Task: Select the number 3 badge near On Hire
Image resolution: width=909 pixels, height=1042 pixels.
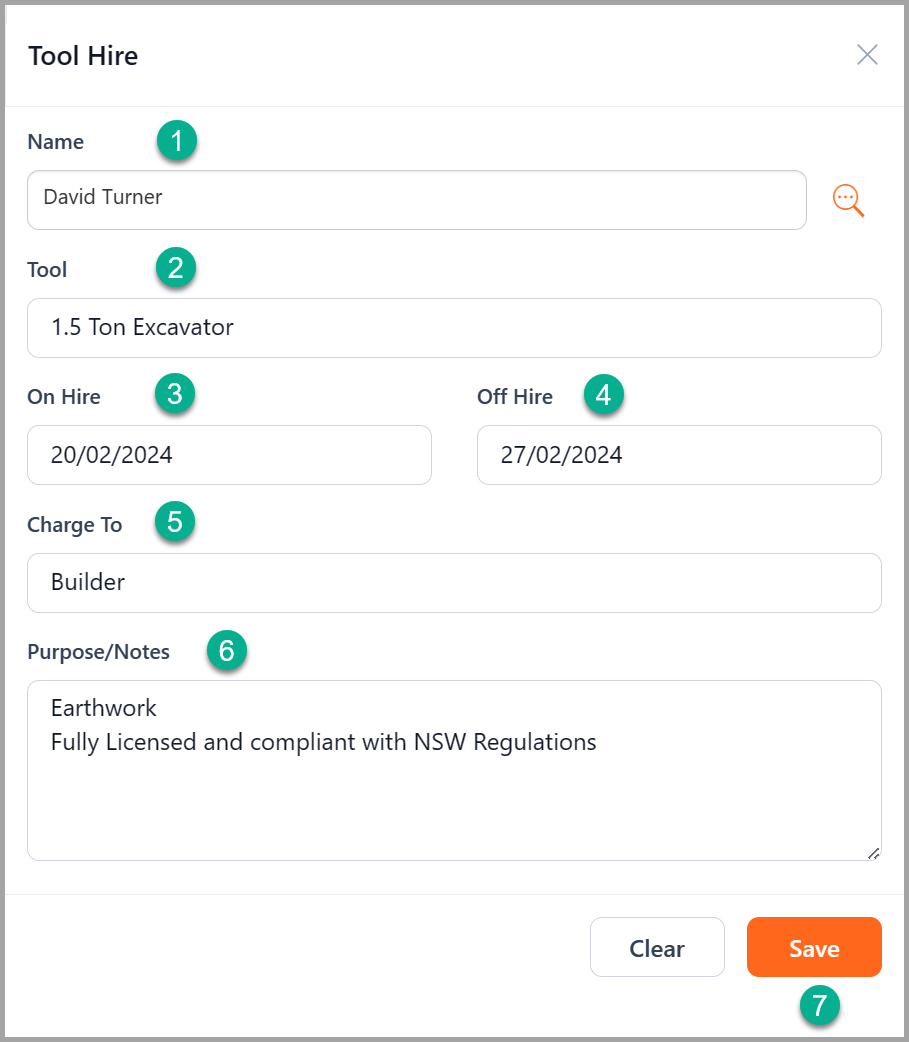Action: tap(175, 395)
